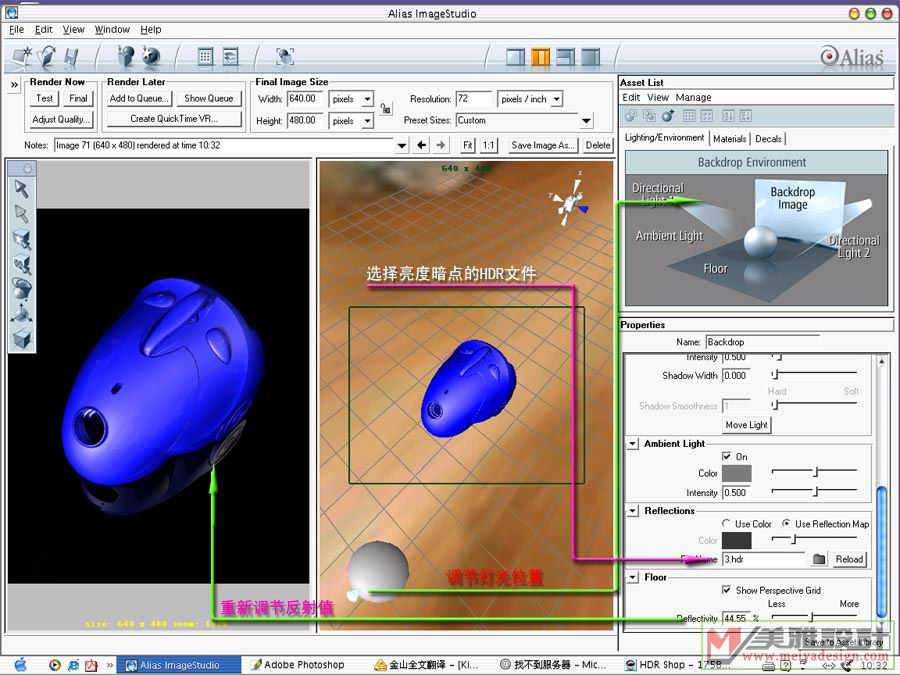Click the help question mark icon
Screen dimensions: 900x675
click(x=126, y=56)
